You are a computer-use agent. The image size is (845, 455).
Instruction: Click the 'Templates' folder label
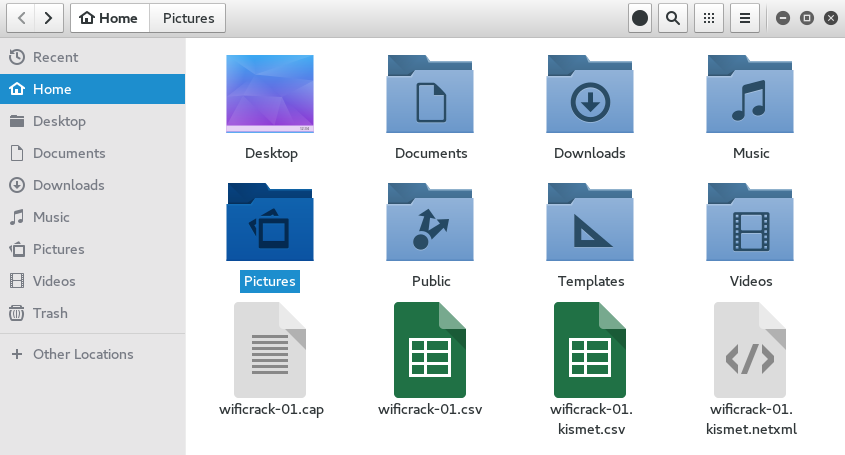click(x=591, y=281)
